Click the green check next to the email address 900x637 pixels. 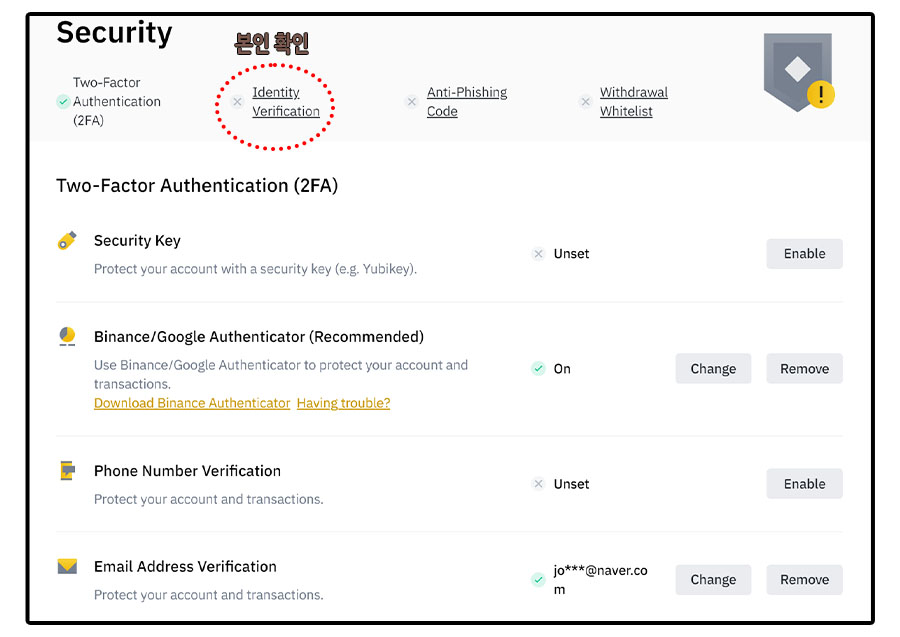538,580
